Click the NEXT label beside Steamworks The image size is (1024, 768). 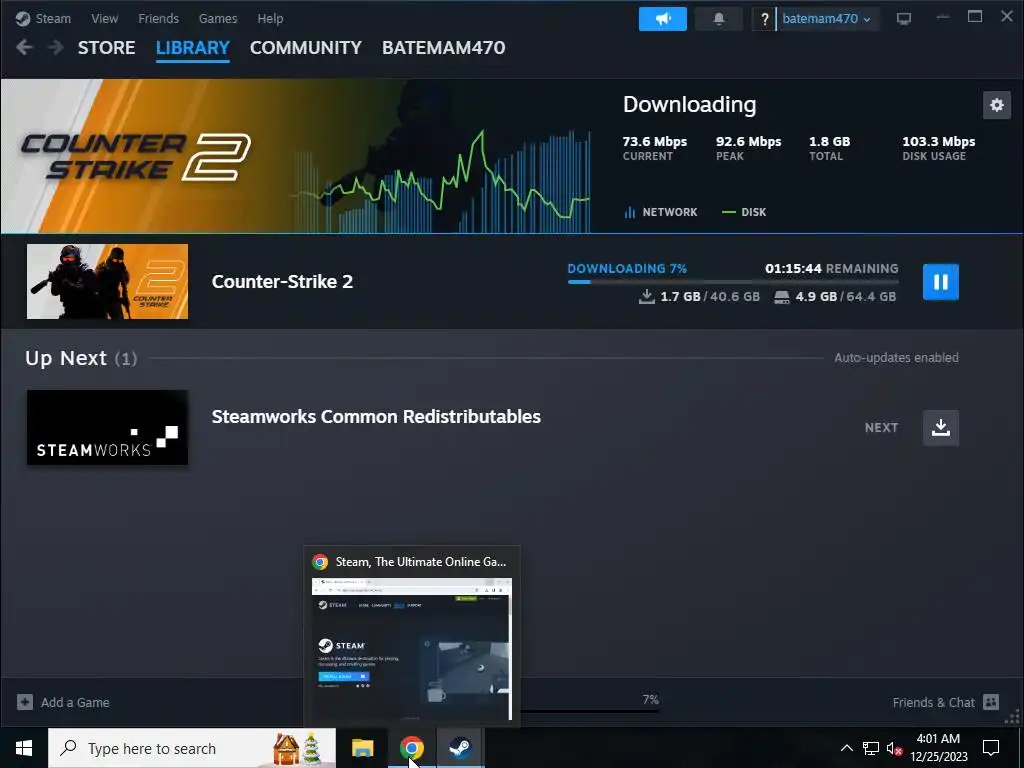pos(881,428)
